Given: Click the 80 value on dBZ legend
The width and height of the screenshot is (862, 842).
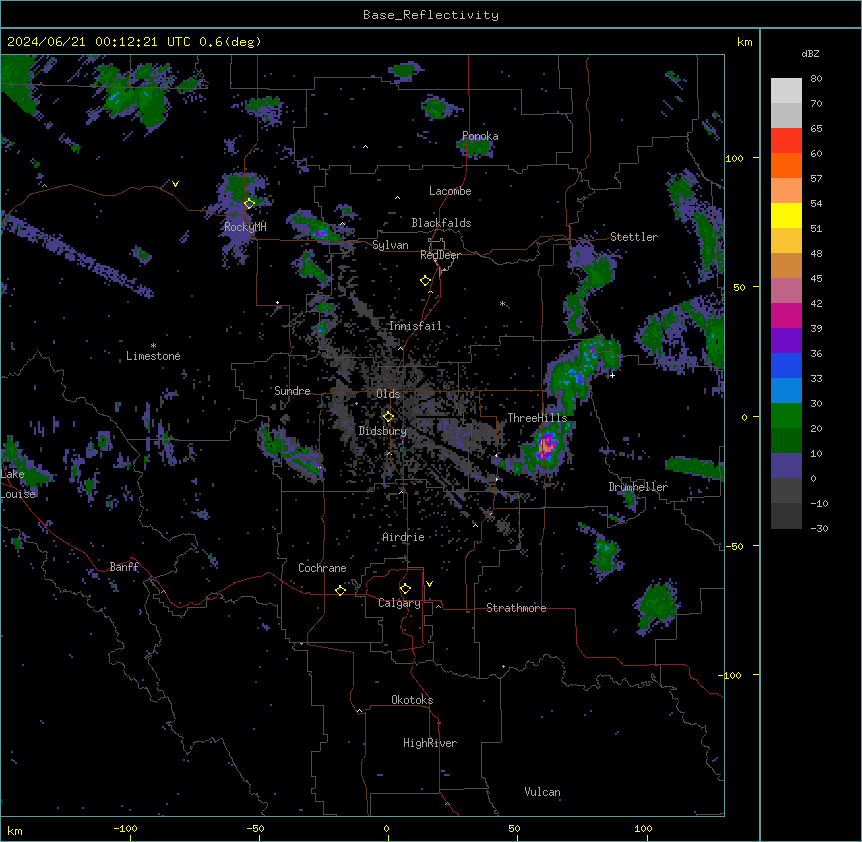Looking at the screenshot, I should 816,79.
